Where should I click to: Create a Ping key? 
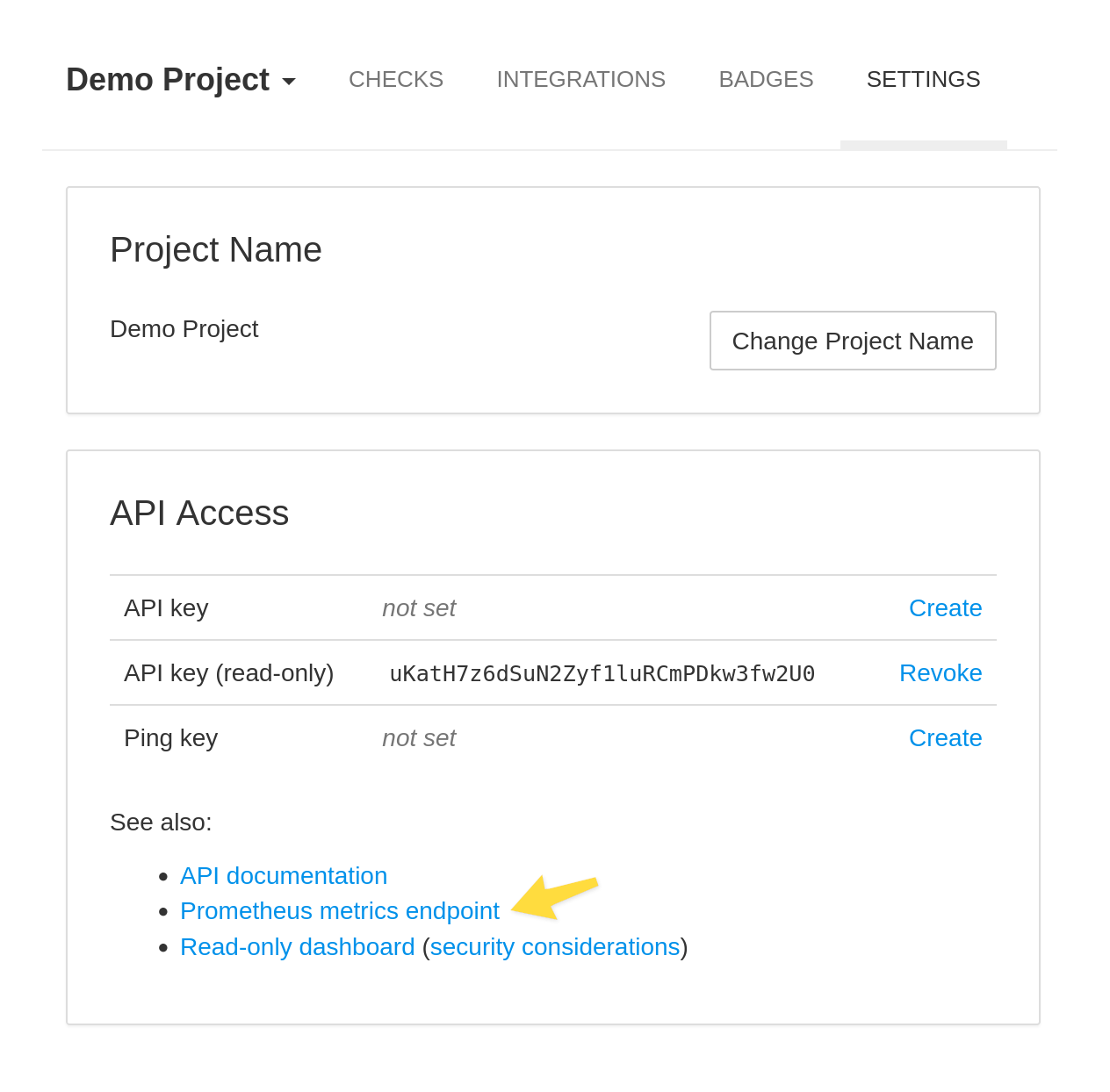[x=945, y=737]
